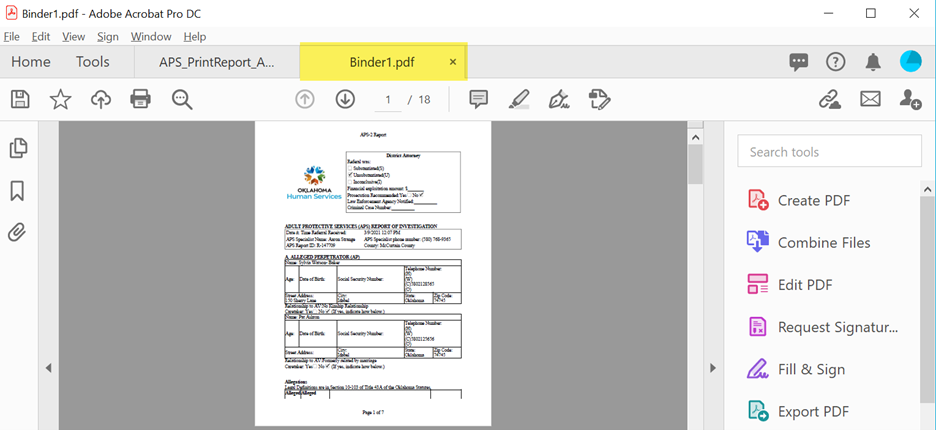The image size is (936, 430).
Task: Click the total pages count 18
Action: click(424, 100)
